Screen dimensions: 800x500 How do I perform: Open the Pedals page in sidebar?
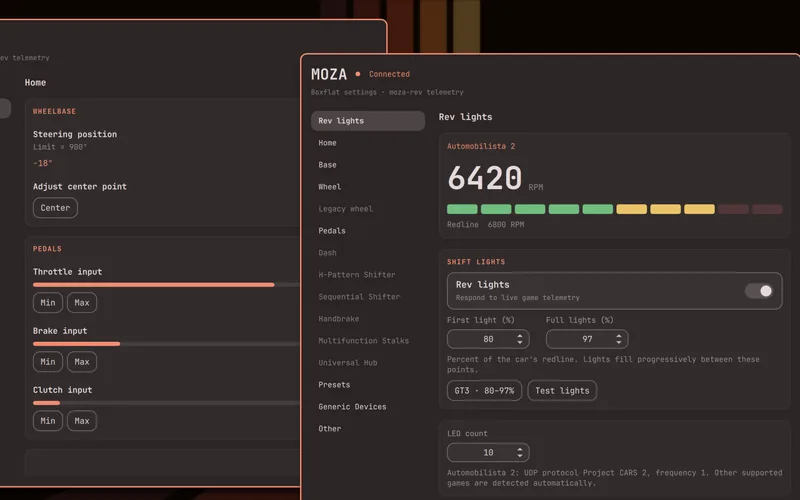[332, 231]
